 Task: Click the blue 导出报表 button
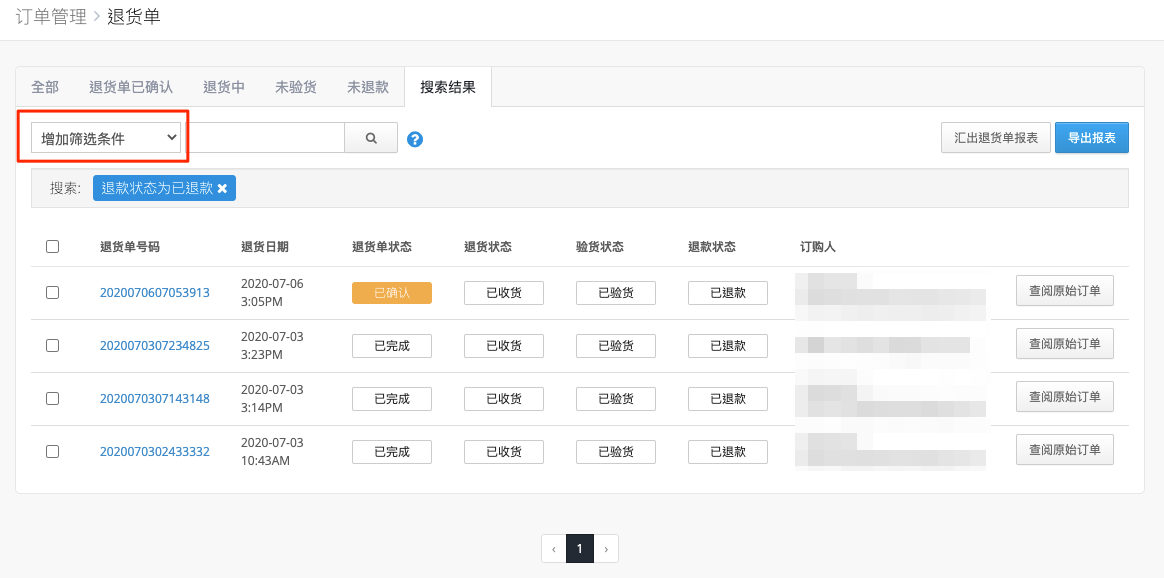point(1091,138)
